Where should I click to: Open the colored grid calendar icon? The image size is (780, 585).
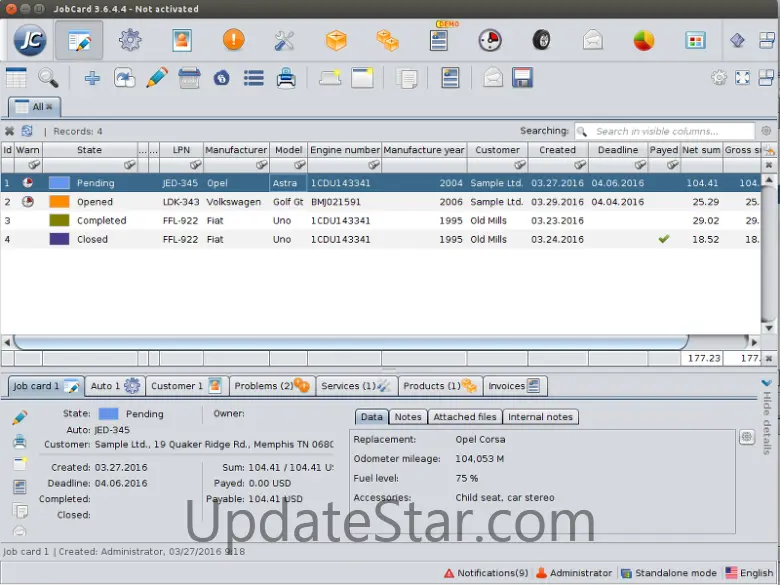pos(695,40)
